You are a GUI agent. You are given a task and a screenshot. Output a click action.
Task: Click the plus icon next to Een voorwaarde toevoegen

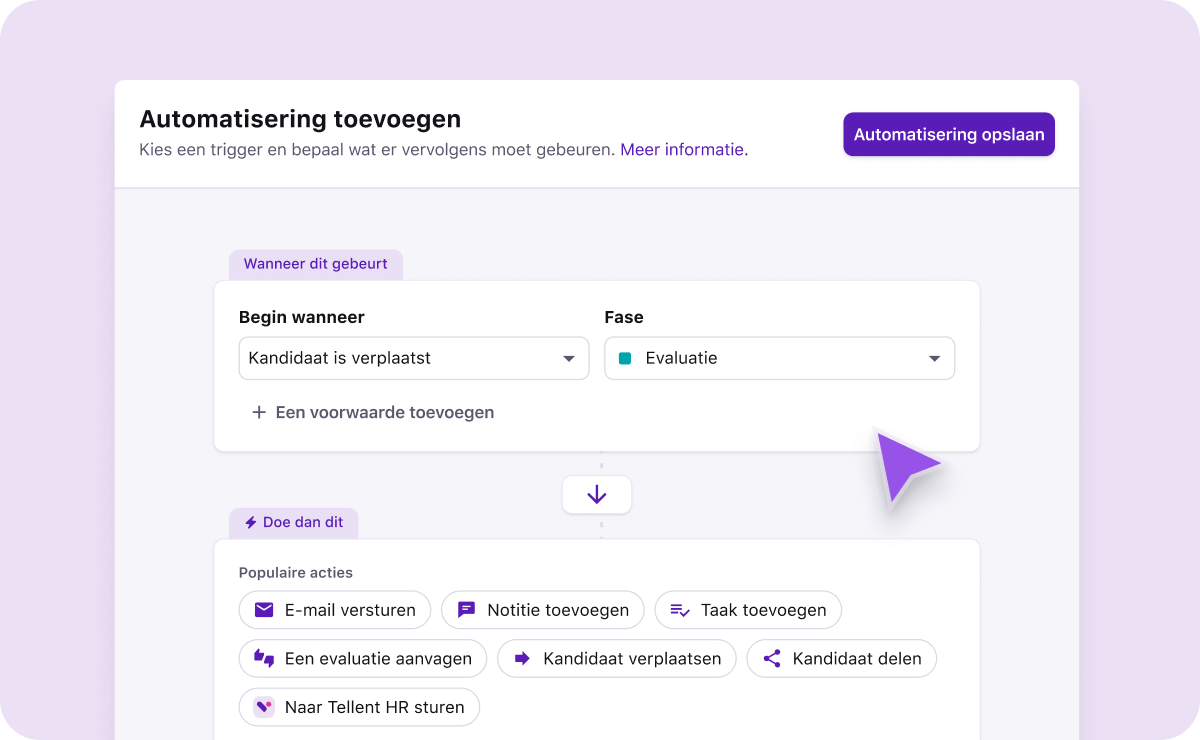(x=259, y=412)
